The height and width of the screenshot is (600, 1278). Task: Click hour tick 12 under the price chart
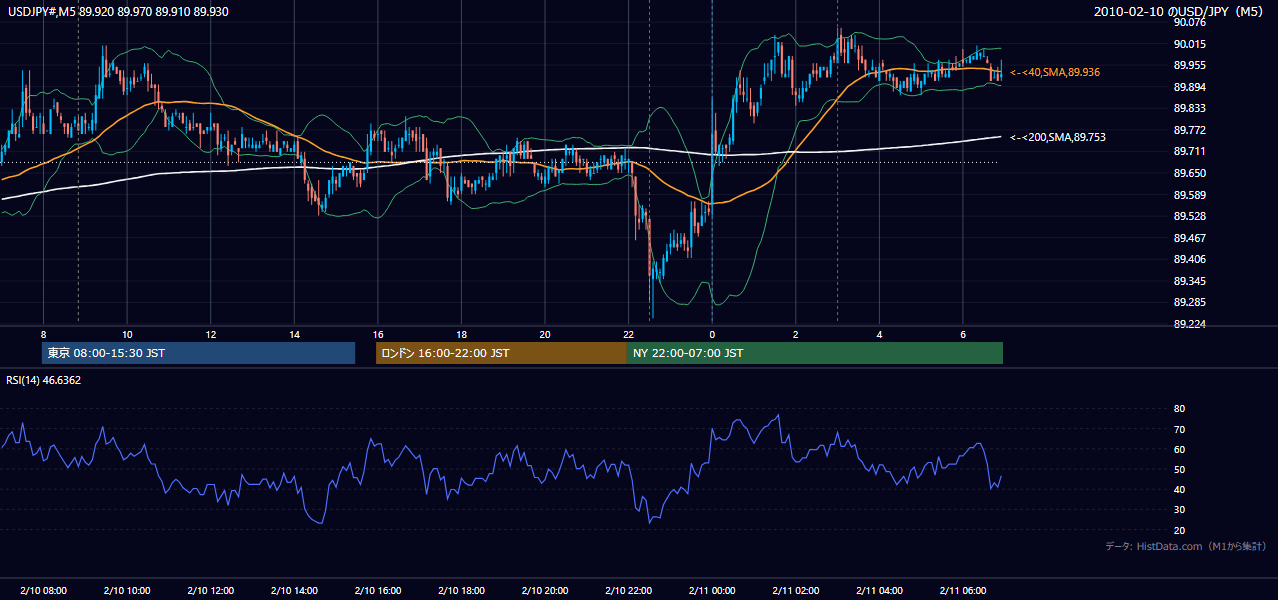coord(210,334)
